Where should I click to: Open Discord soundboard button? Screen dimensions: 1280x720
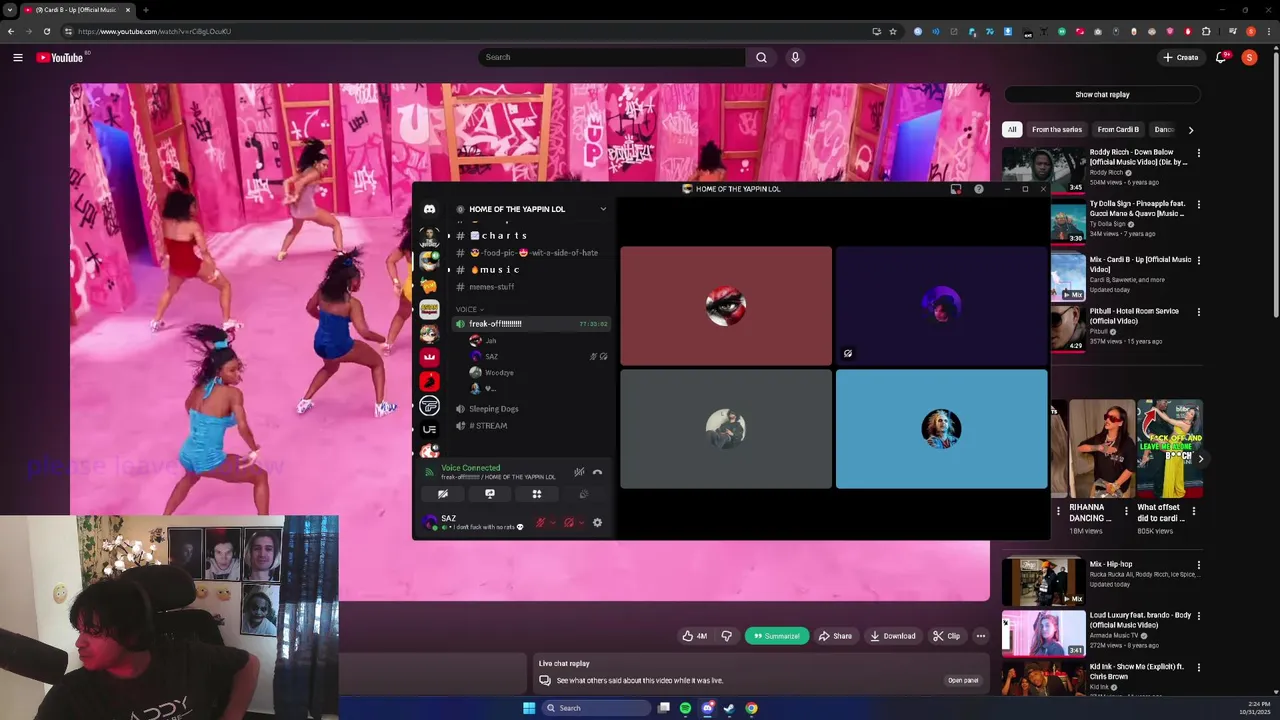[584, 494]
